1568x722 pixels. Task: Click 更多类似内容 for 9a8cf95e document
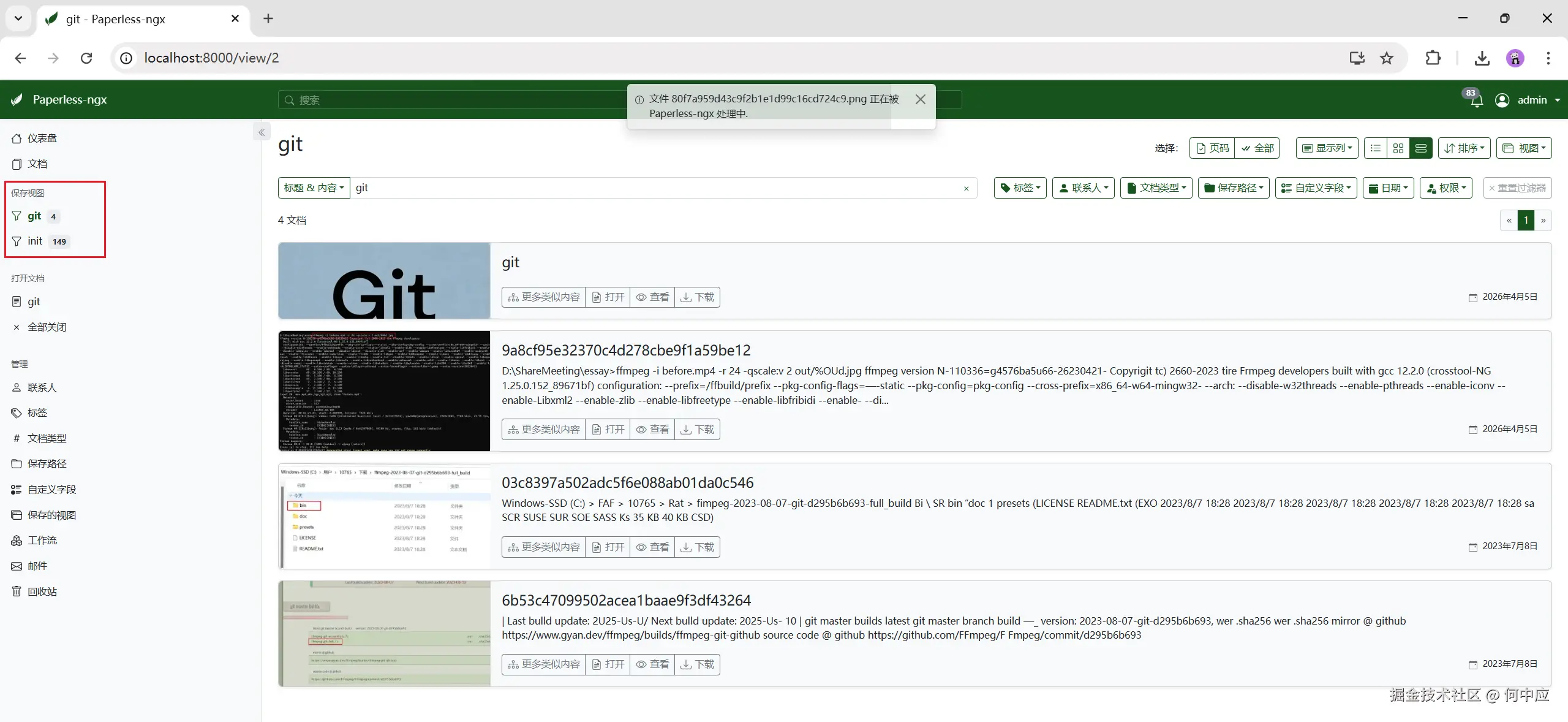[543, 430]
